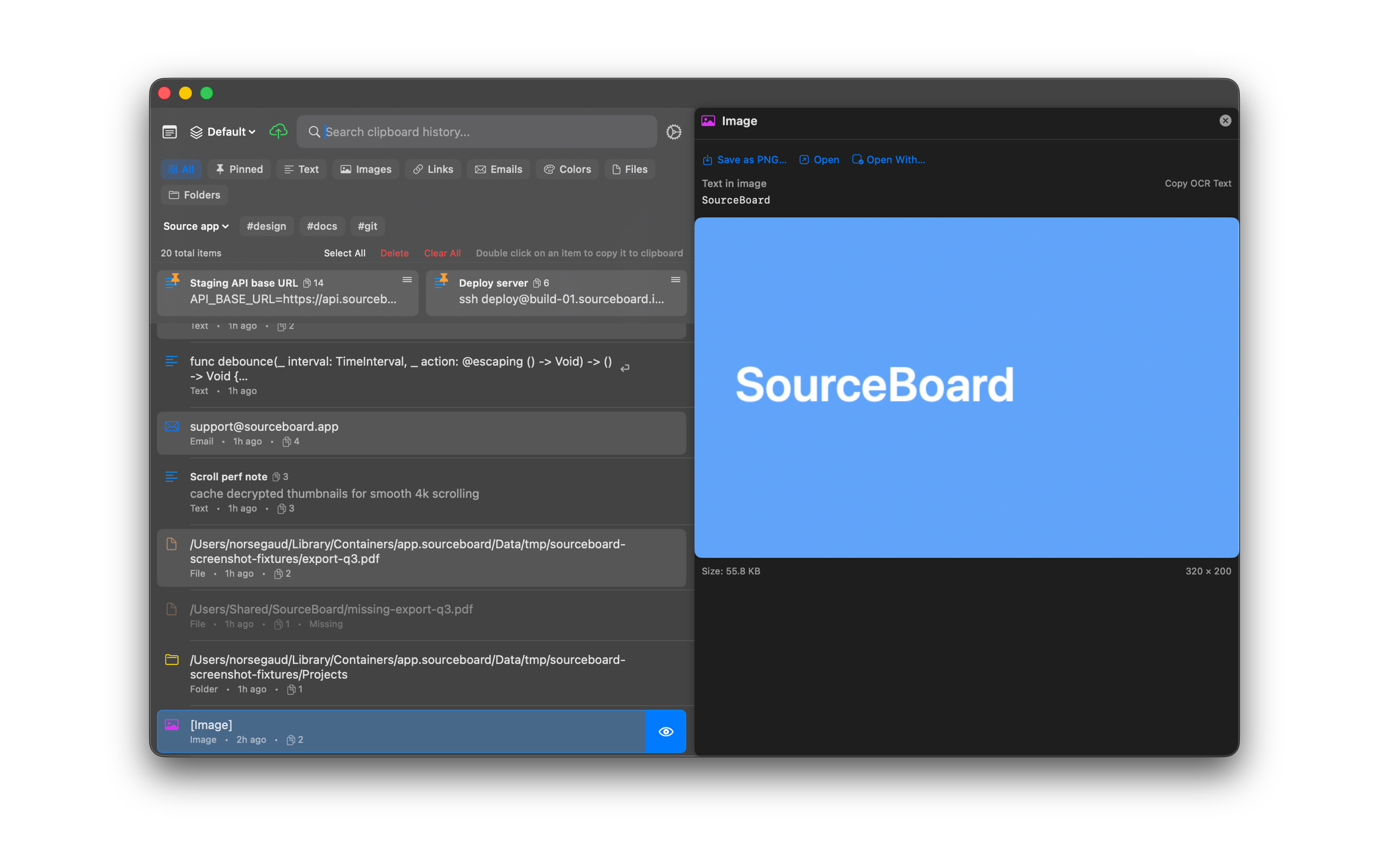Focus the Search clipboard history field

(x=476, y=131)
